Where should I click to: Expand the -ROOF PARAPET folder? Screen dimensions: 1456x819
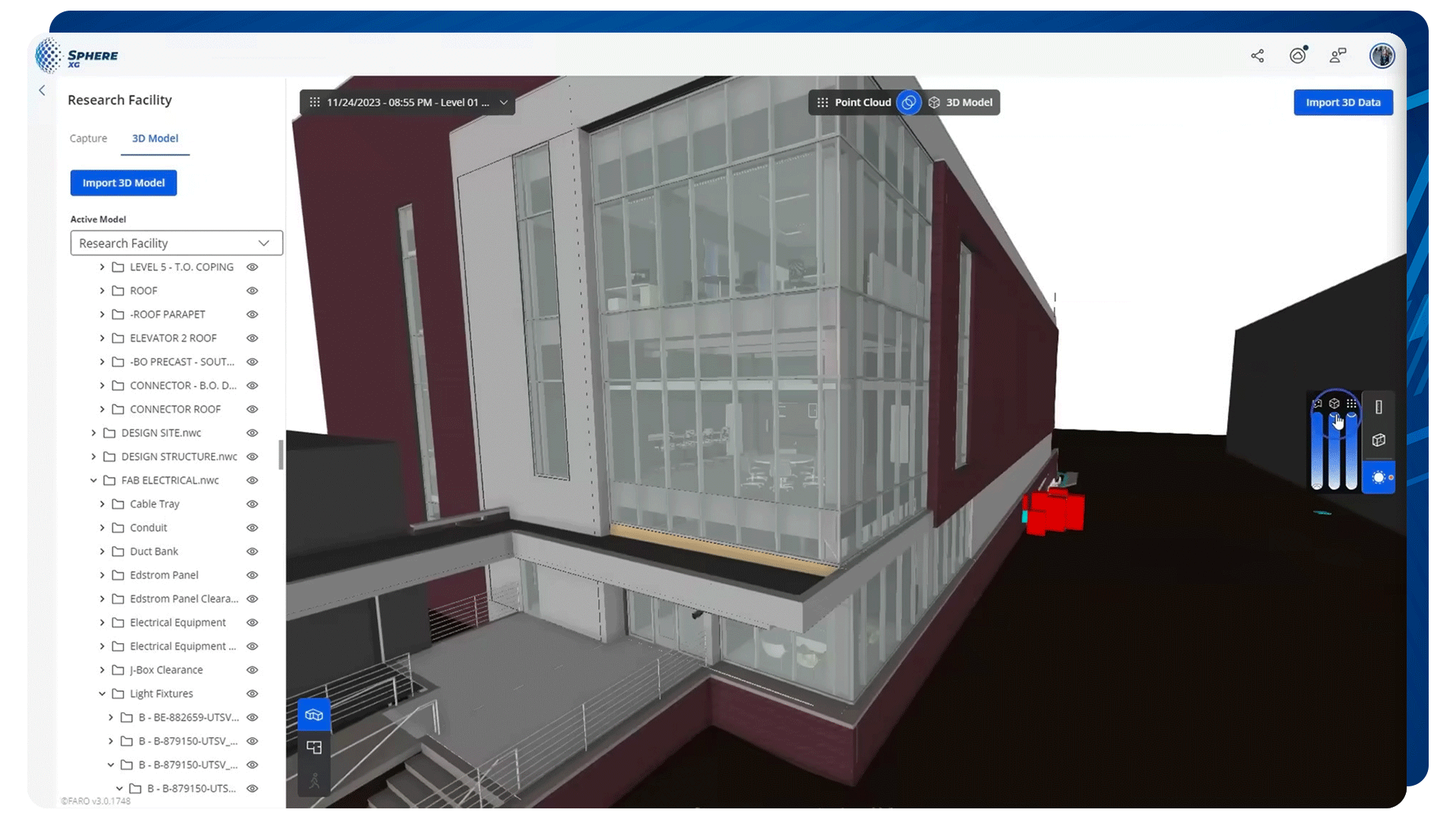[x=102, y=315]
